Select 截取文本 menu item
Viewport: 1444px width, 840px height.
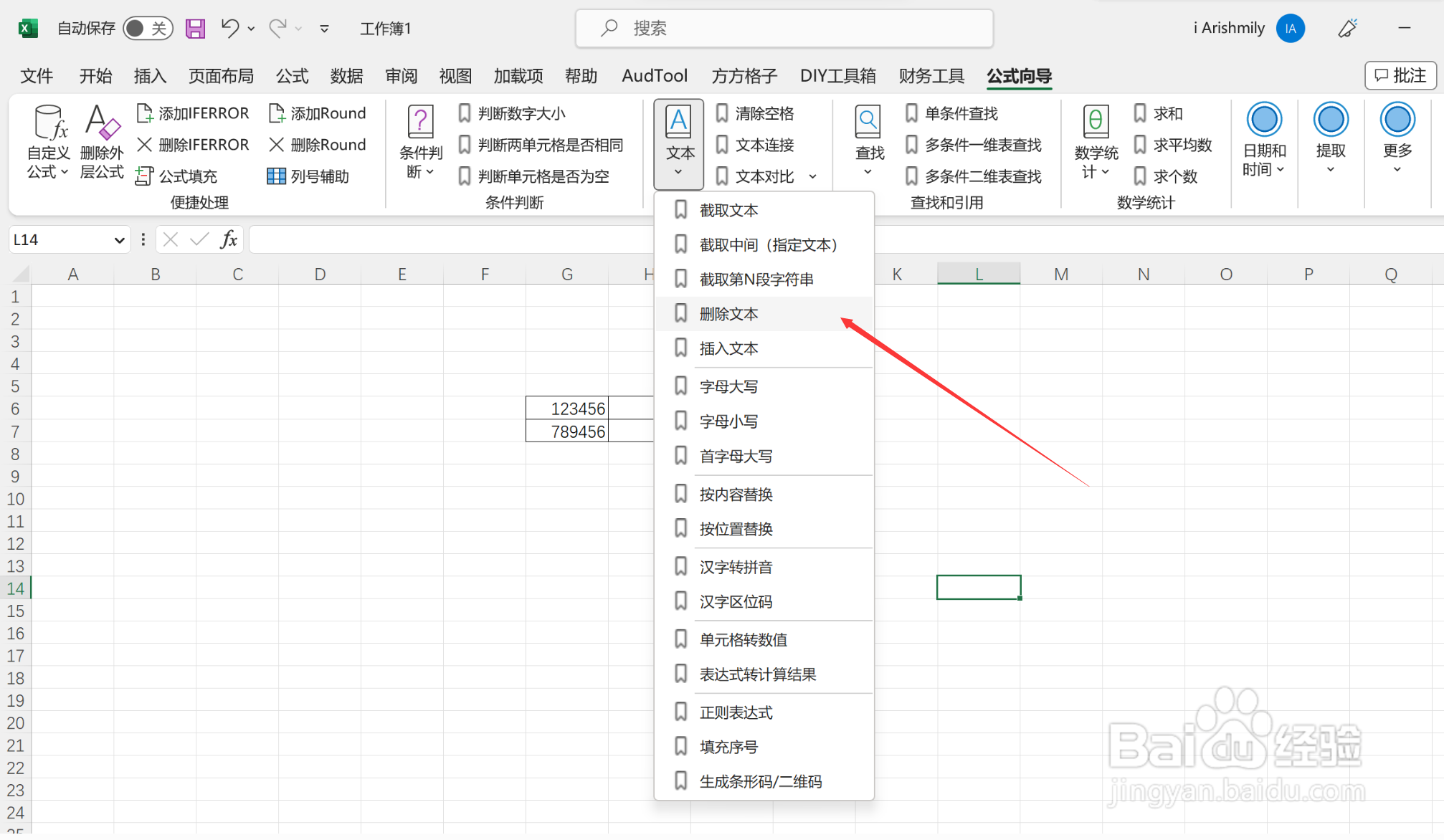pos(764,211)
